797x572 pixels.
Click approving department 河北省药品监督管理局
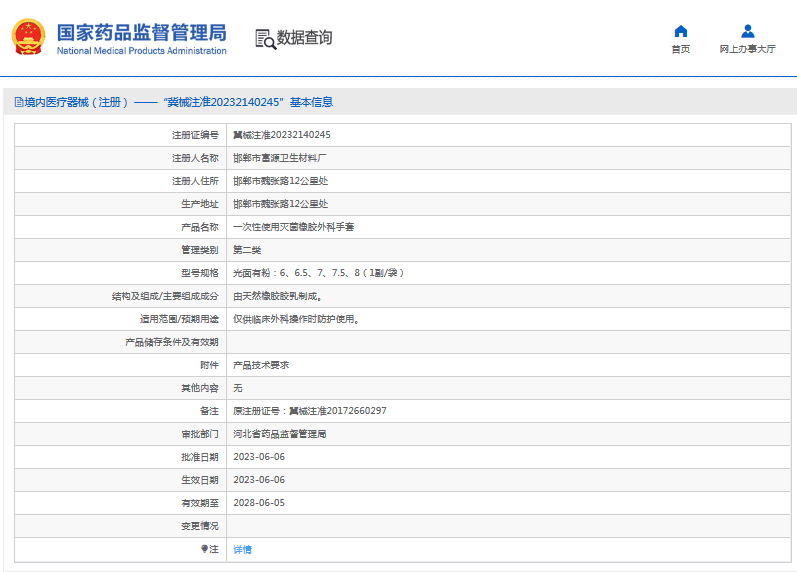279,434
